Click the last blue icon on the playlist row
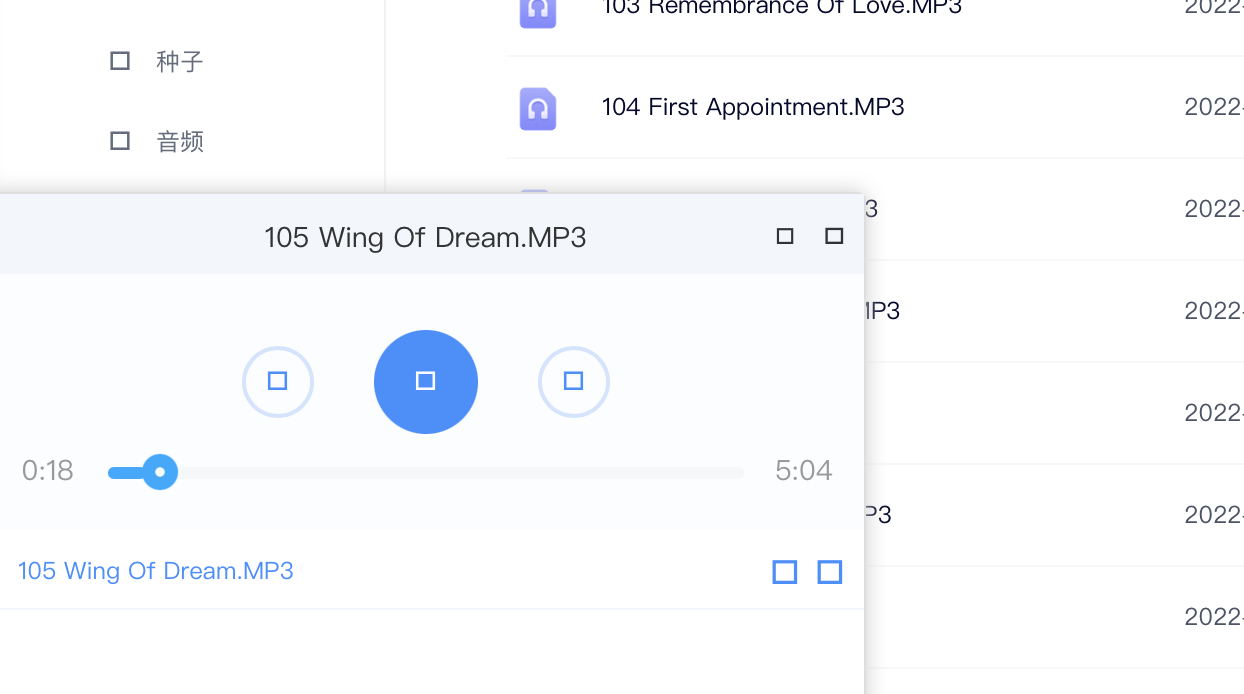The height and width of the screenshot is (694, 1244). pyautogui.click(x=830, y=572)
